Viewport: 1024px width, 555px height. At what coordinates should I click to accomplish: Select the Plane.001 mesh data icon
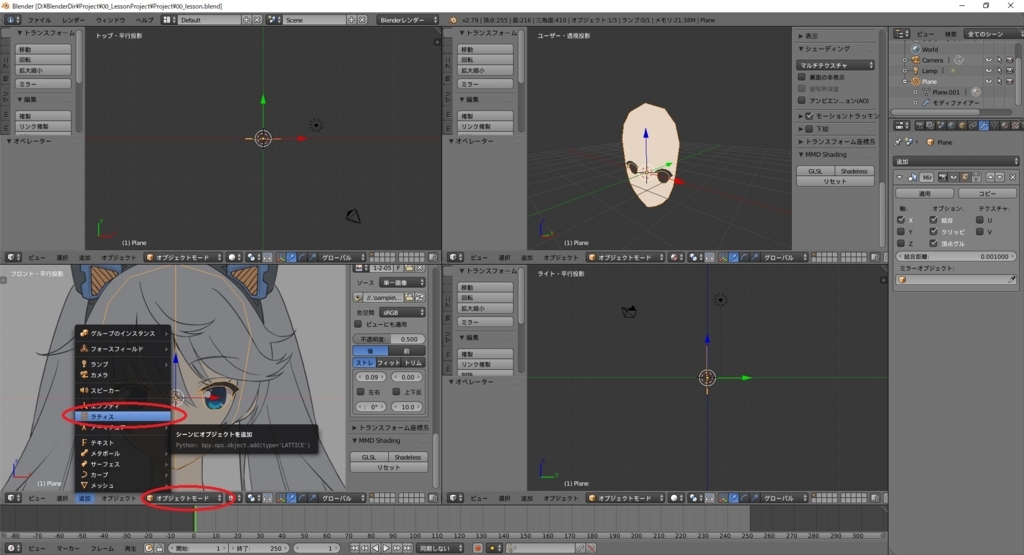click(927, 92)
